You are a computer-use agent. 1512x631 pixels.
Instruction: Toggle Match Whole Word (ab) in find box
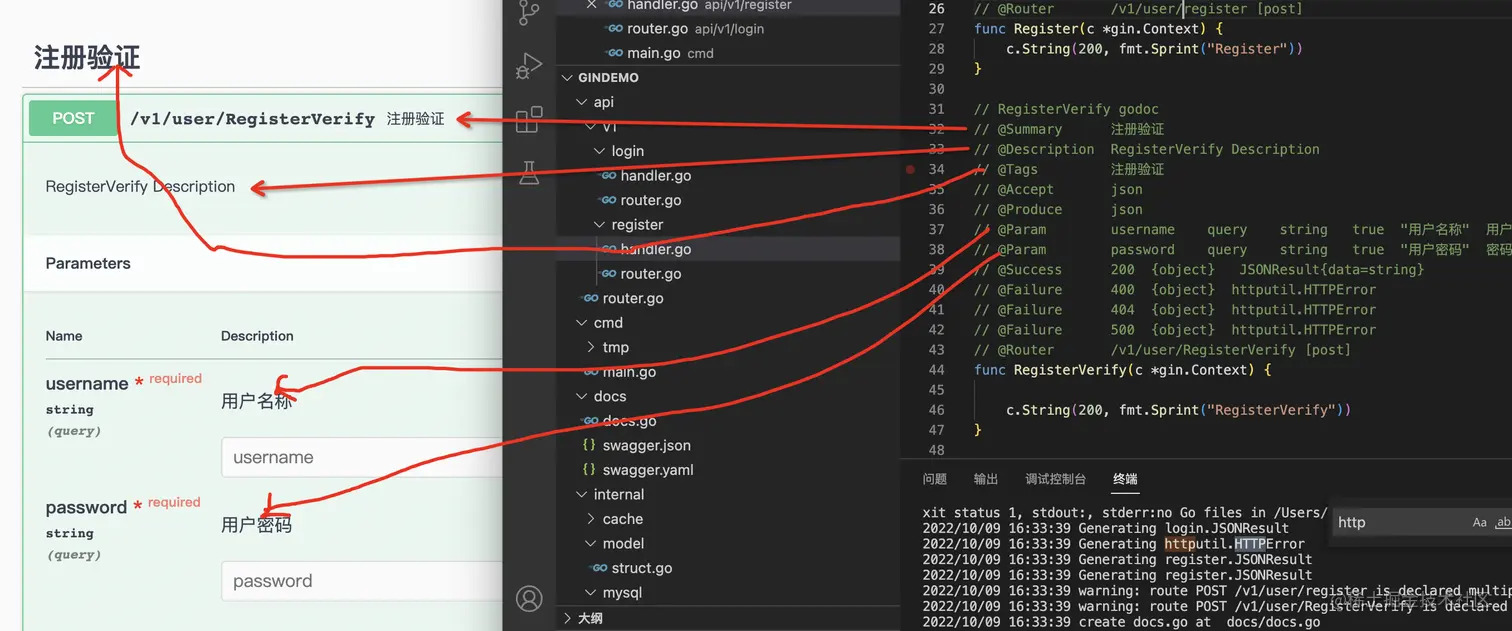[1502, 522]
